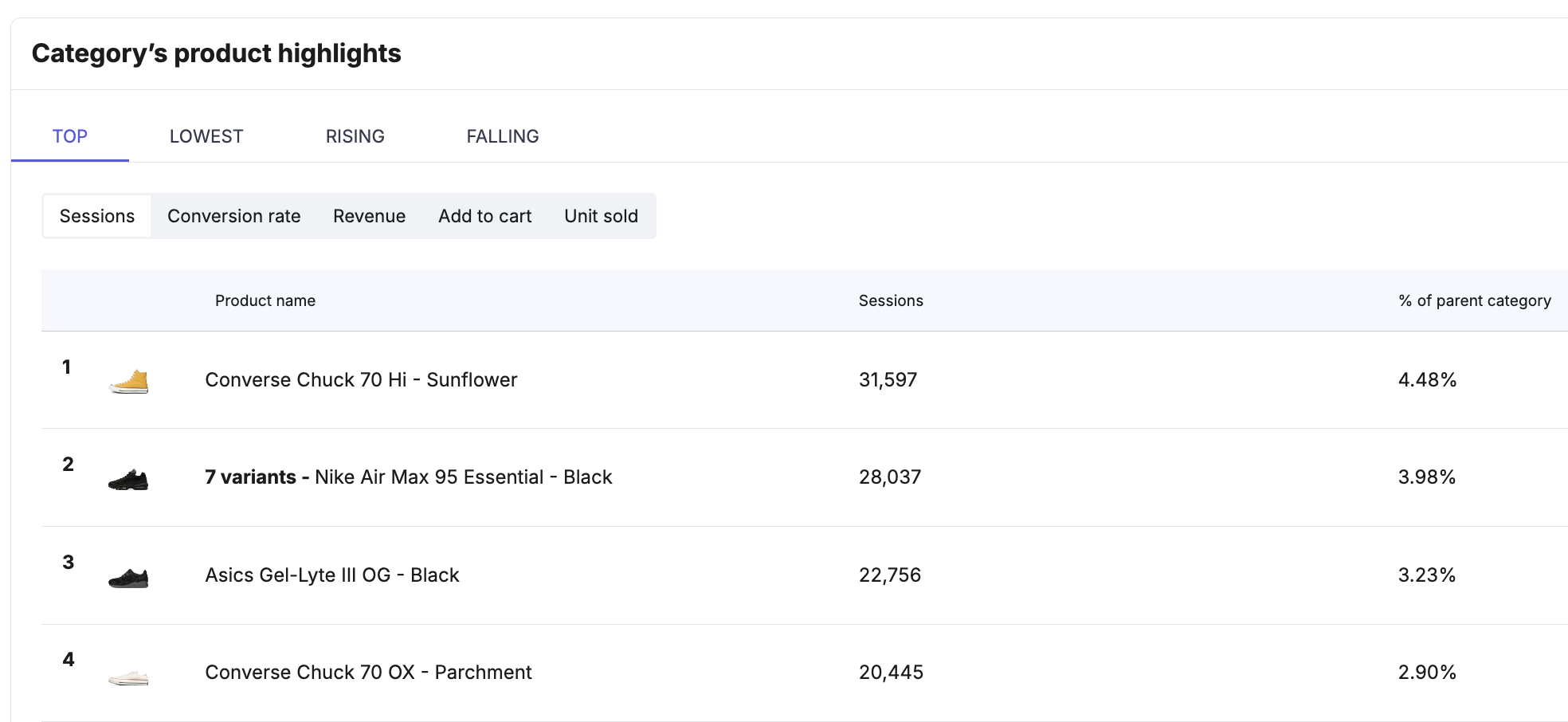
Task: Click the 2.90% parent category value
Action: click(x=1427, y=673)
